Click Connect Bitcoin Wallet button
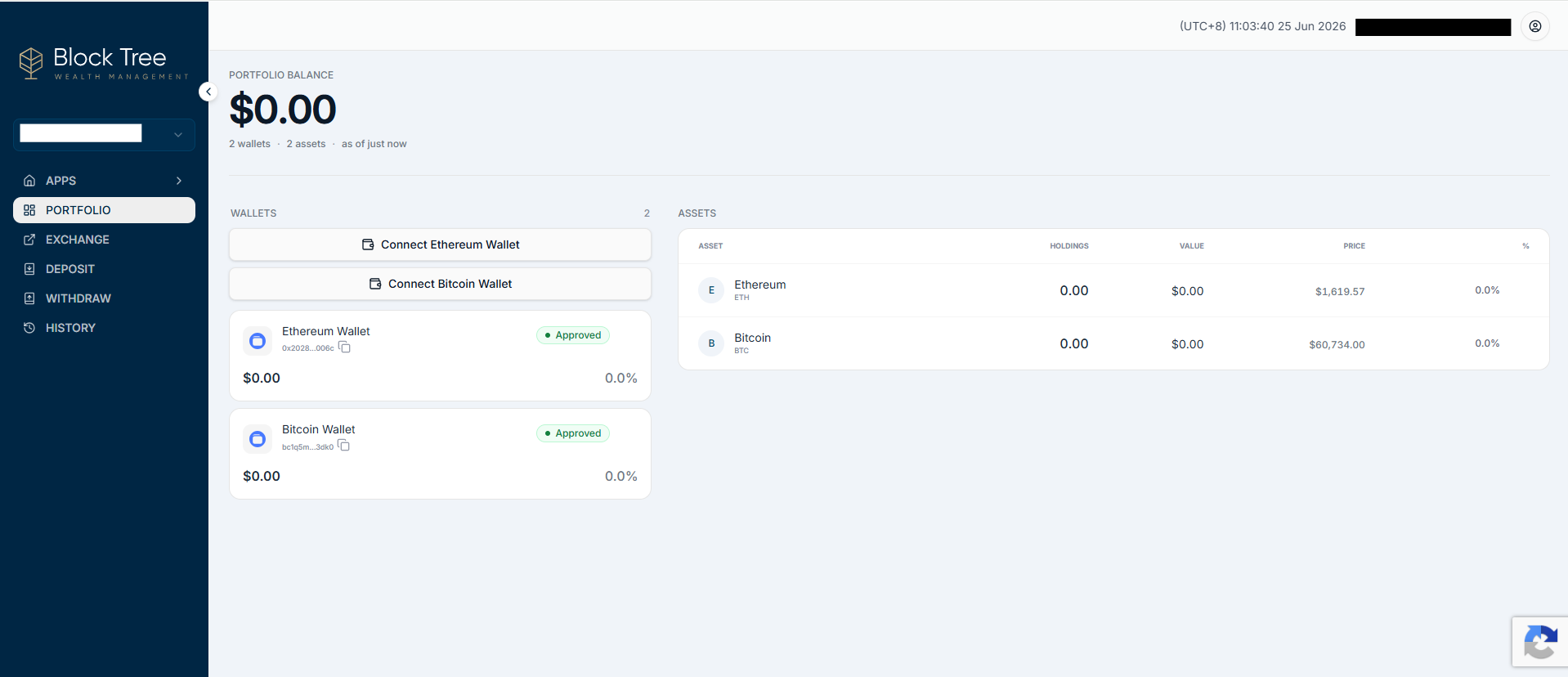 point(440,284)
